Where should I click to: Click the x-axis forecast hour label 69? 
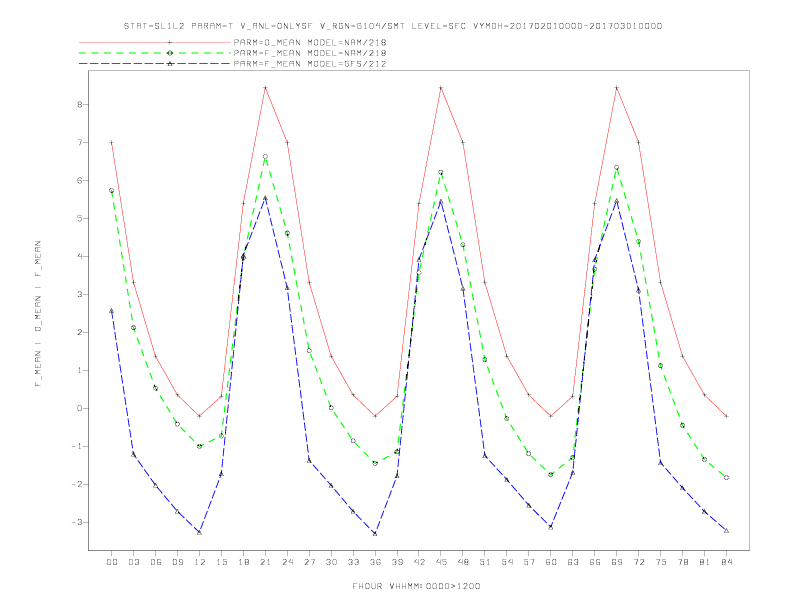(617, 562)
